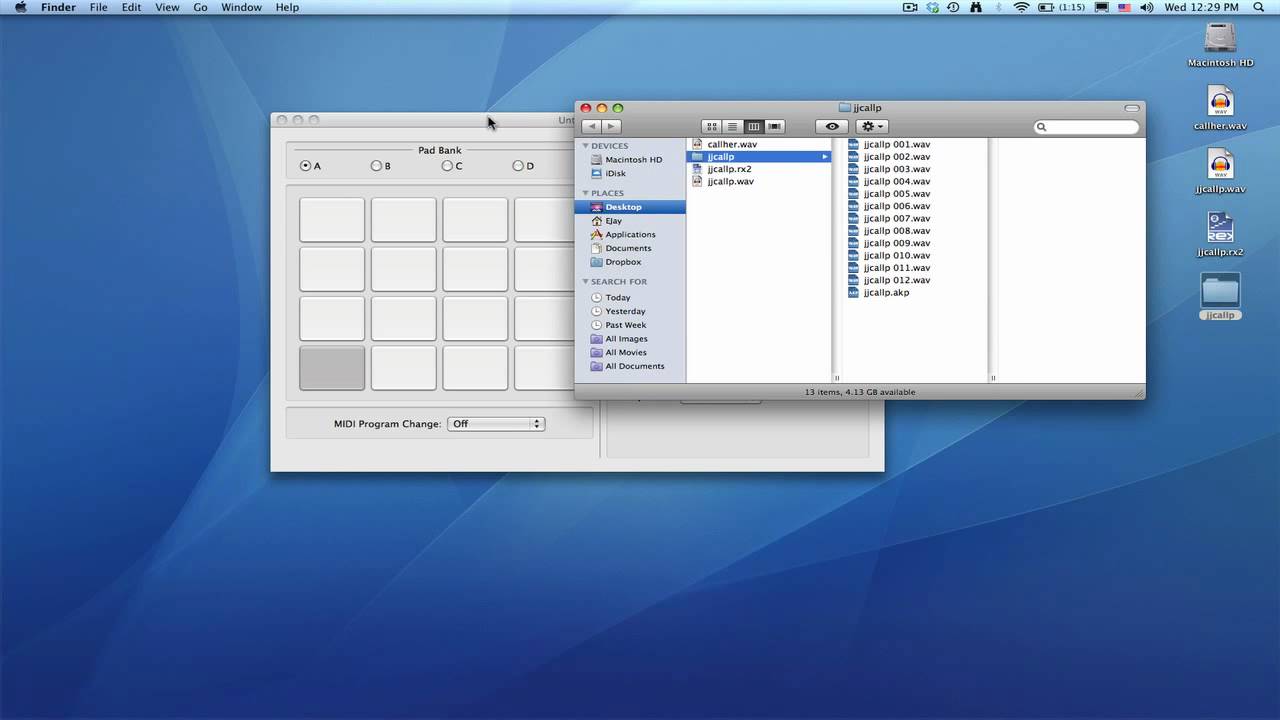This screenshot has width=1280, height=720.
Task: Click the Finder search field
Action: pyautogui.click(x=1087, y=127)
